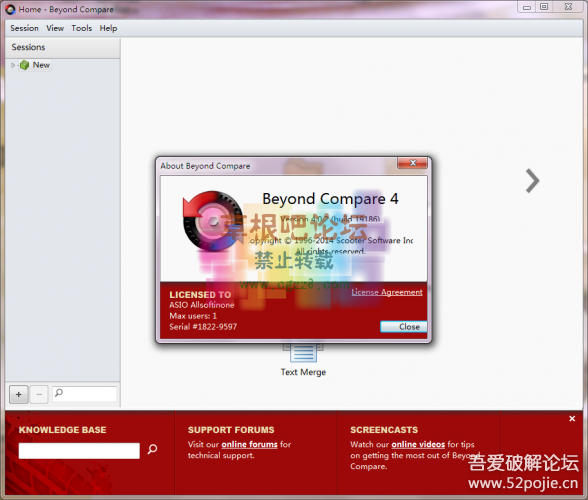
Task: Open the online videos link
Action: coord(418,444)
